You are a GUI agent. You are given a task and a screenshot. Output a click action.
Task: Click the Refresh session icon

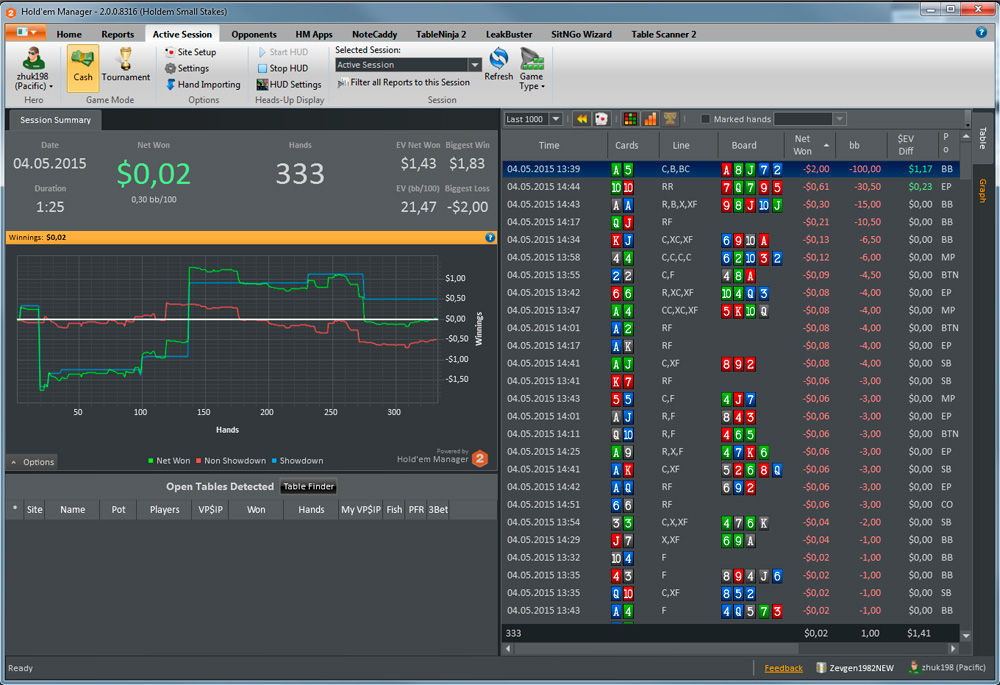click(499, 64)
